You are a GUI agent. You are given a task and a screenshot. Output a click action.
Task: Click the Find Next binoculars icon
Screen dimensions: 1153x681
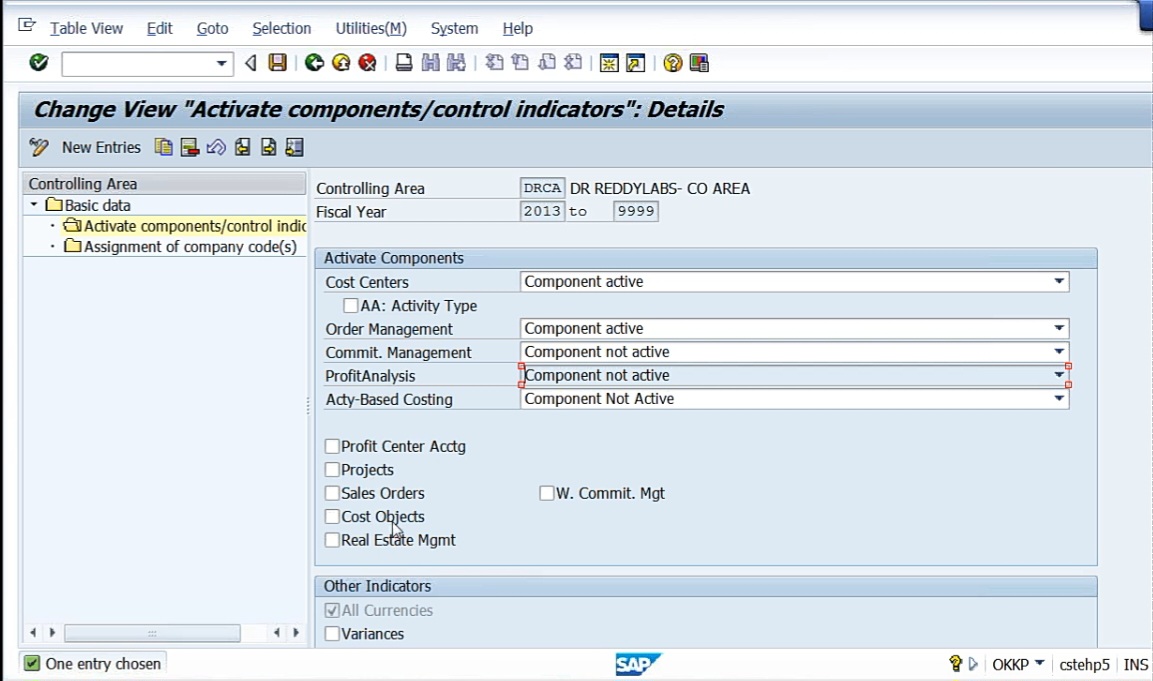456,63
